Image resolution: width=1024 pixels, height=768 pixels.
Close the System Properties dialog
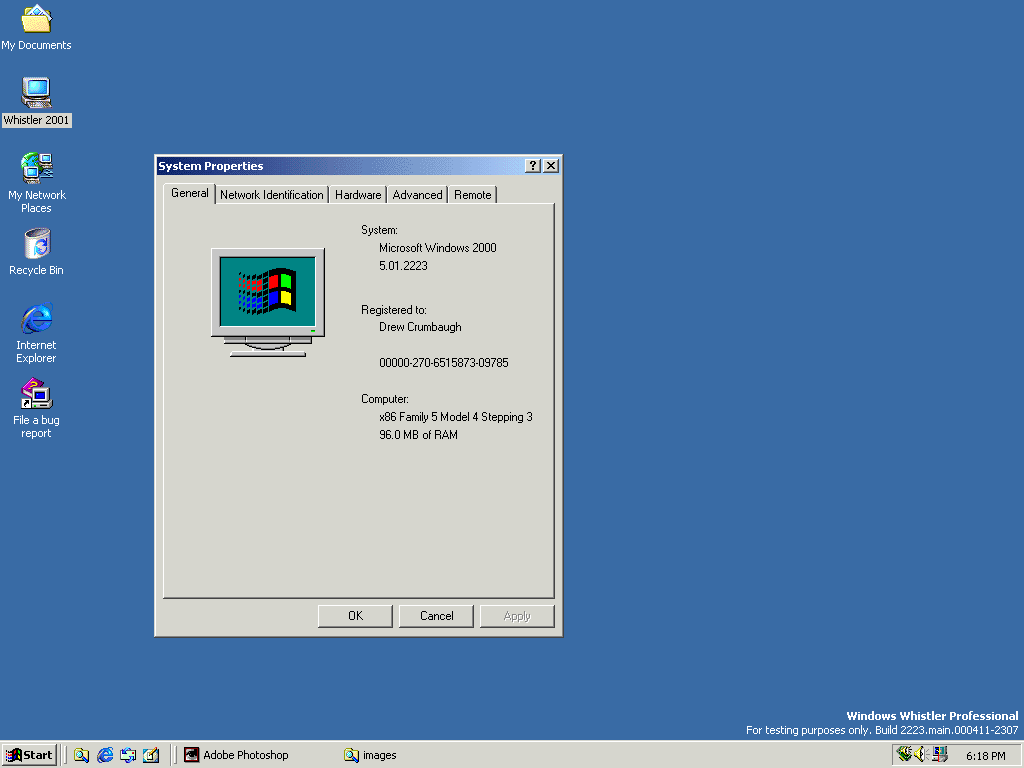point(551,166)
